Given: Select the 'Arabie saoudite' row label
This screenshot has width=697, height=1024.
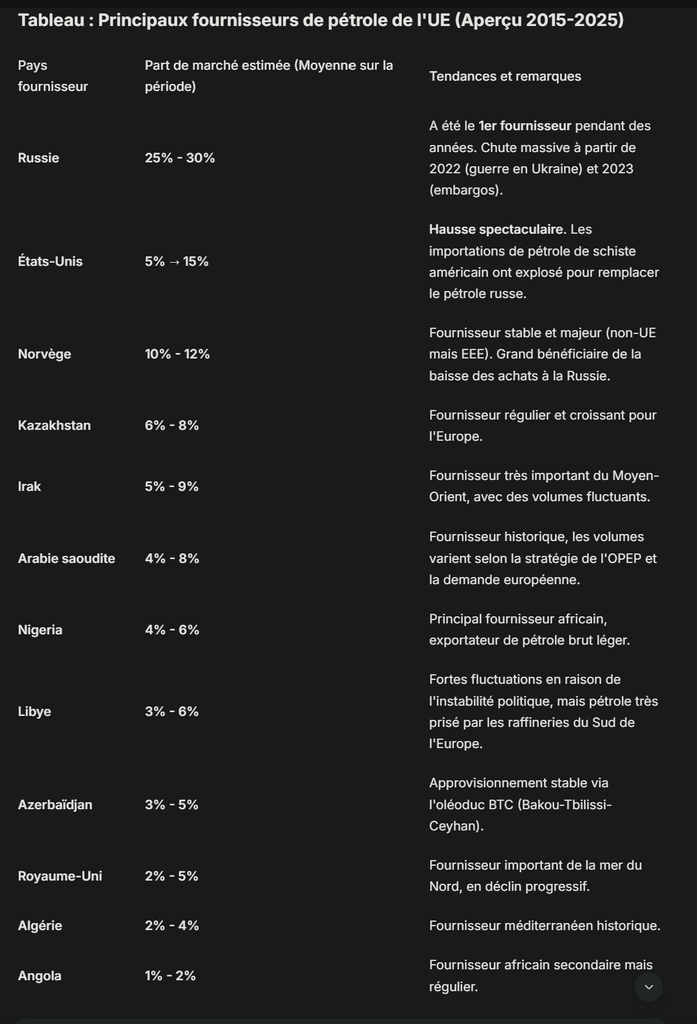Looking at the screenshot, I should click(66, 558).
